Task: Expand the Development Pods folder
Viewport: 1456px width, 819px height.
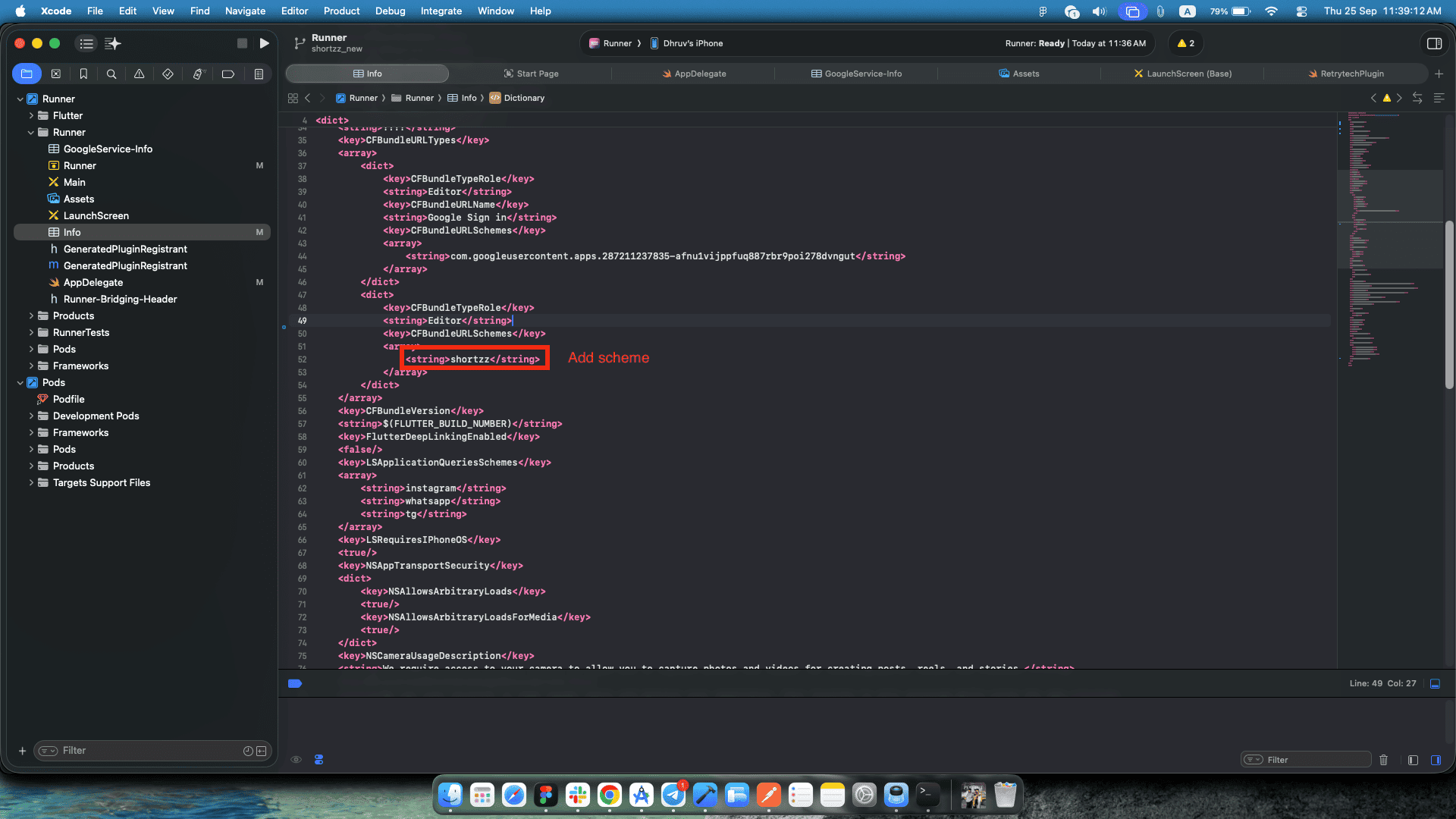Action: [30, 416]
